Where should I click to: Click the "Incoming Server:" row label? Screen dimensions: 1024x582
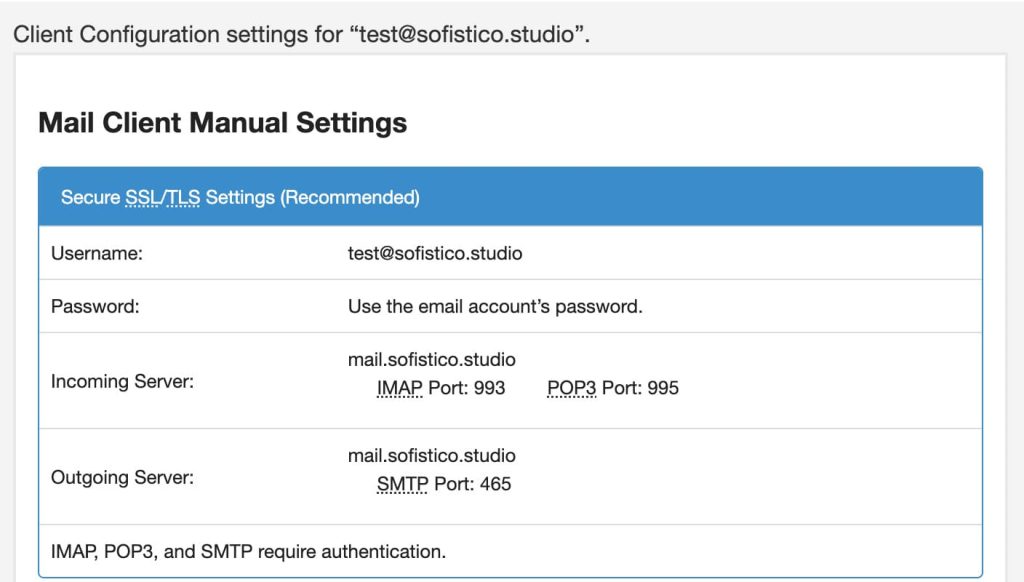tap(121, 381)
